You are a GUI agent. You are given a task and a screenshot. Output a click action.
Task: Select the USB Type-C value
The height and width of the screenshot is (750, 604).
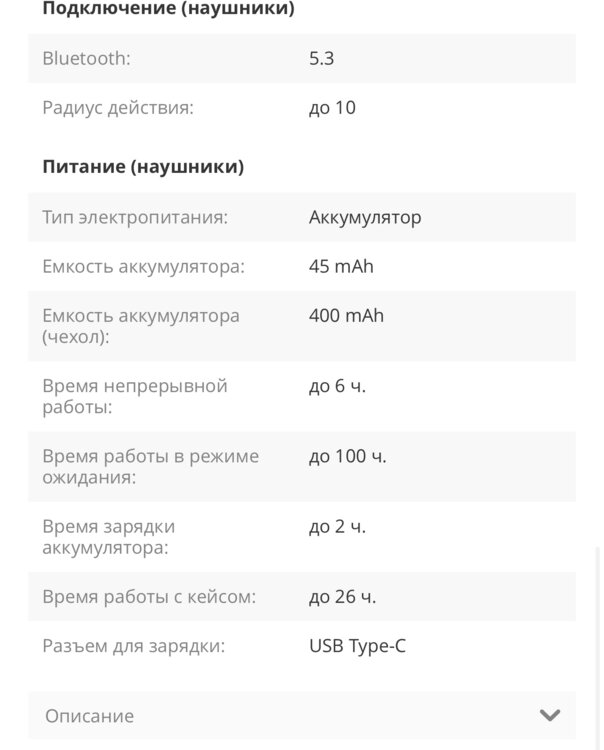point(357,646)
